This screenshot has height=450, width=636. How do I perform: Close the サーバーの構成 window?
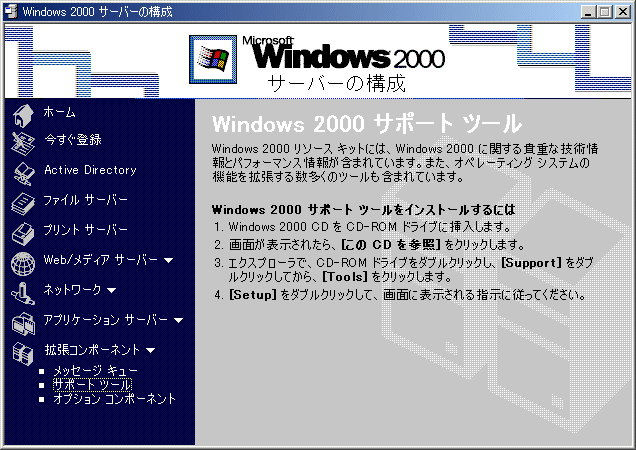coord(623,12)
